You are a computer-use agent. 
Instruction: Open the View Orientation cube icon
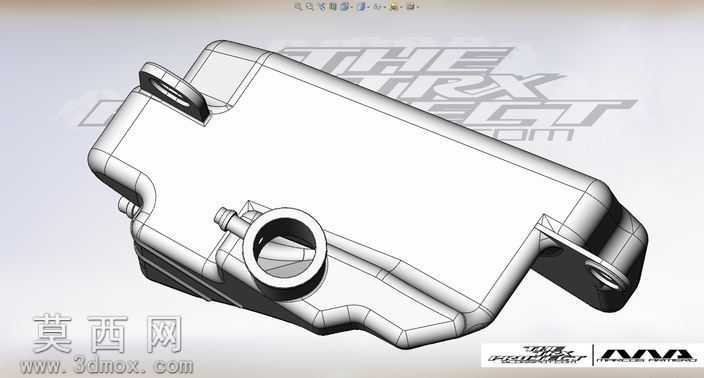click(344, 6)
